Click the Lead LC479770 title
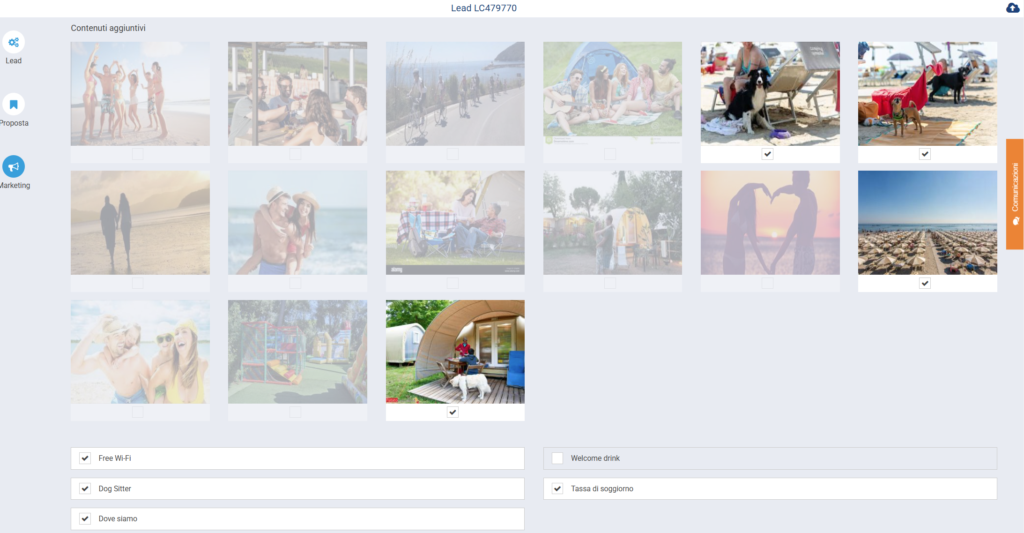1024x533 pixels. pos(483,8)
